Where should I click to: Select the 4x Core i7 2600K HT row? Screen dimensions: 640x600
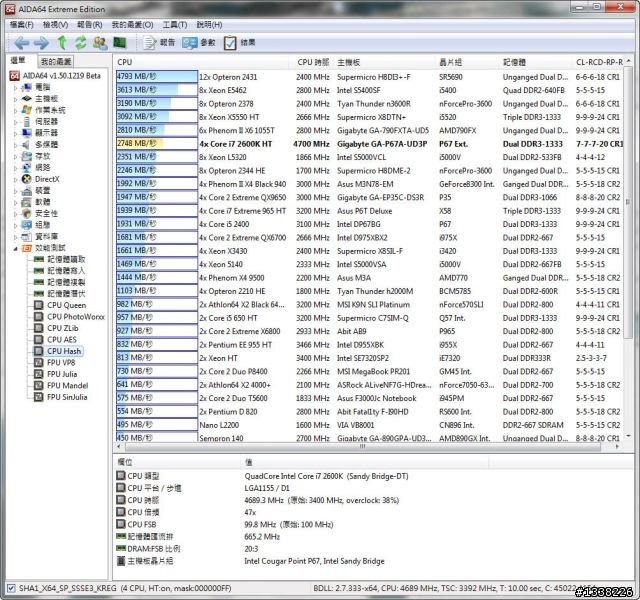(x=370, y=144)
